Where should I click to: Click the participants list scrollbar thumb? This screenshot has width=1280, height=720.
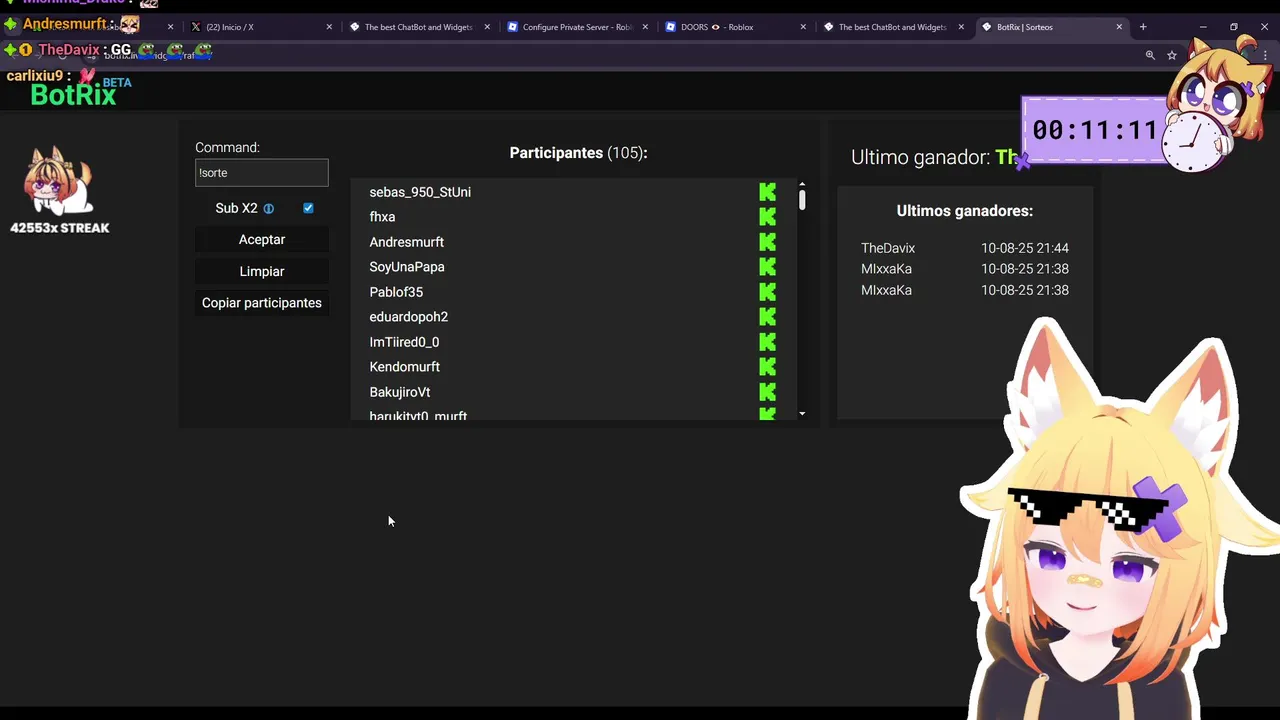[x=802, y=200]
